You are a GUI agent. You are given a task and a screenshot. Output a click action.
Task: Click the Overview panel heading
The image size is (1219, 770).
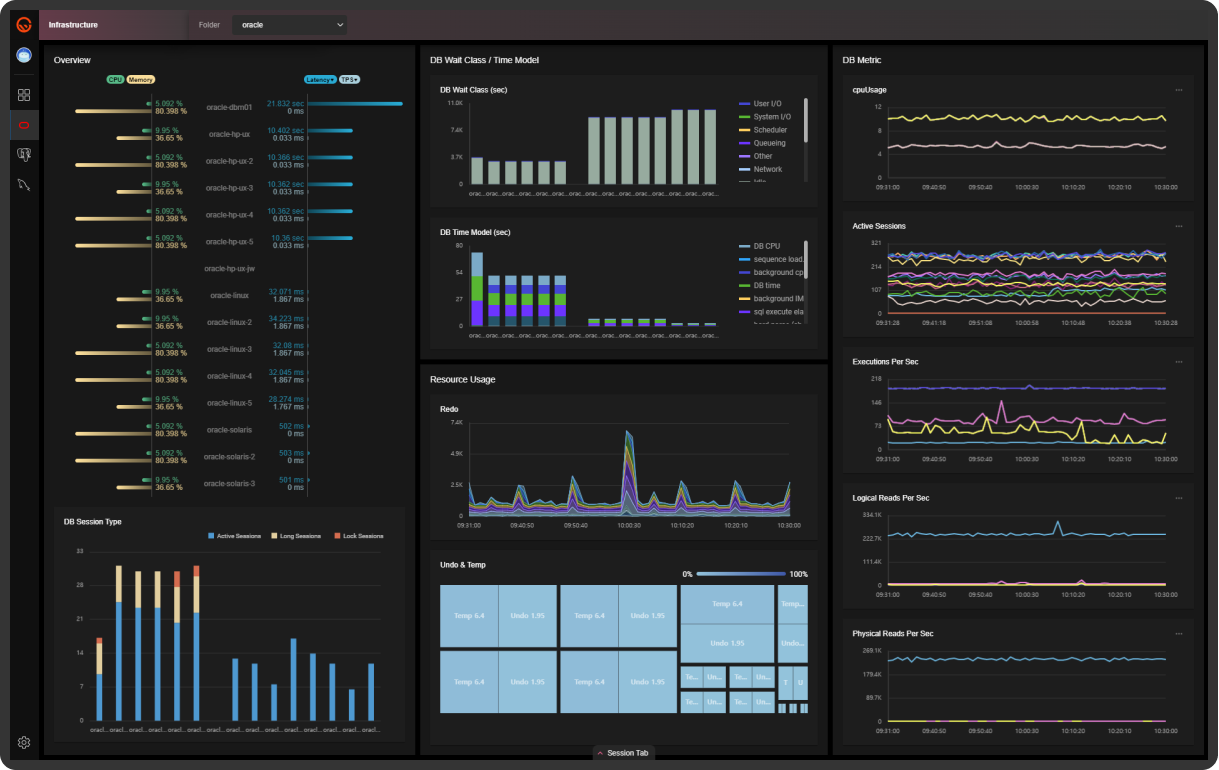[72, 60]
